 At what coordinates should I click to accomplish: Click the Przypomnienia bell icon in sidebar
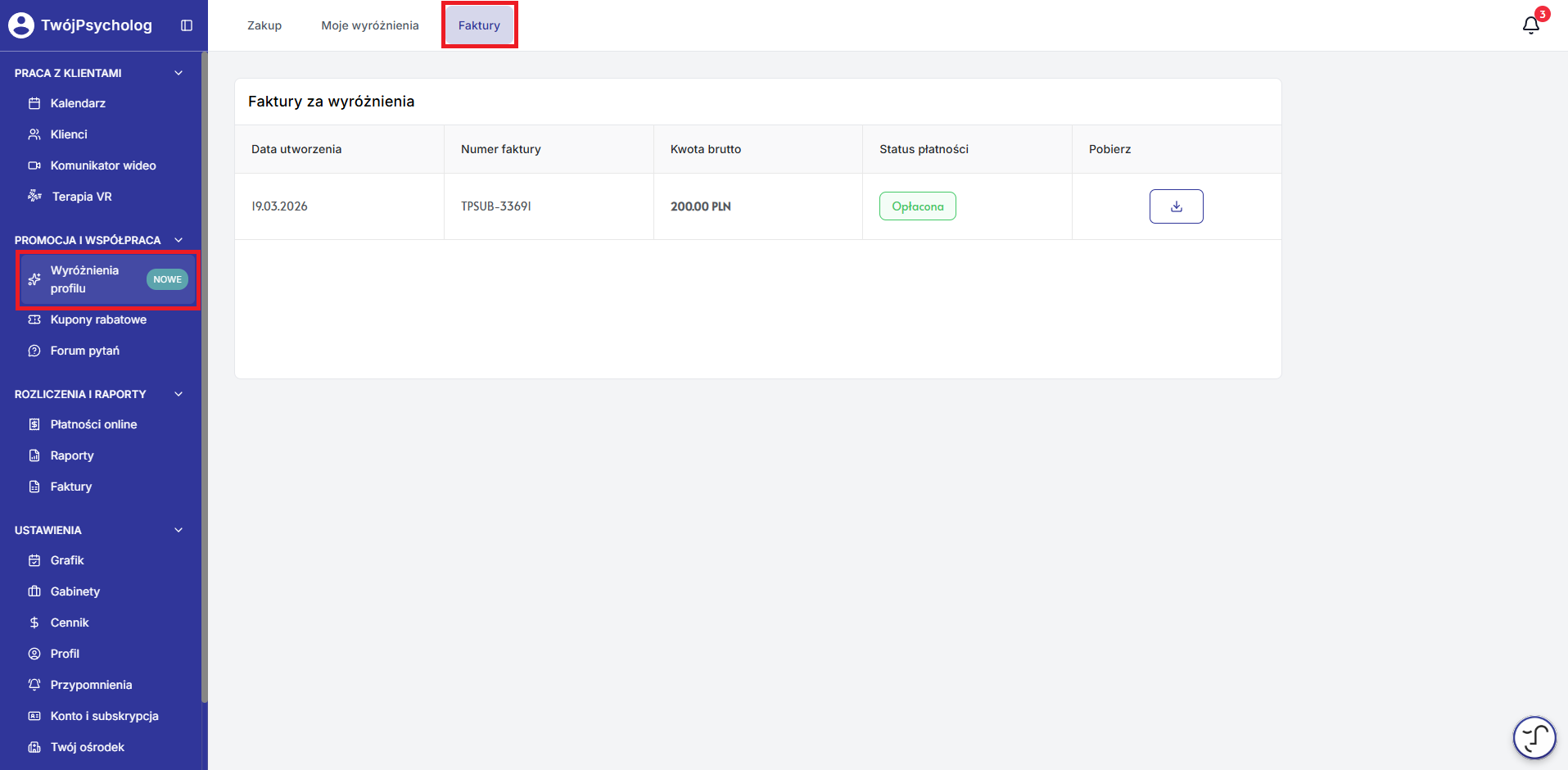(x=34, y=685)
